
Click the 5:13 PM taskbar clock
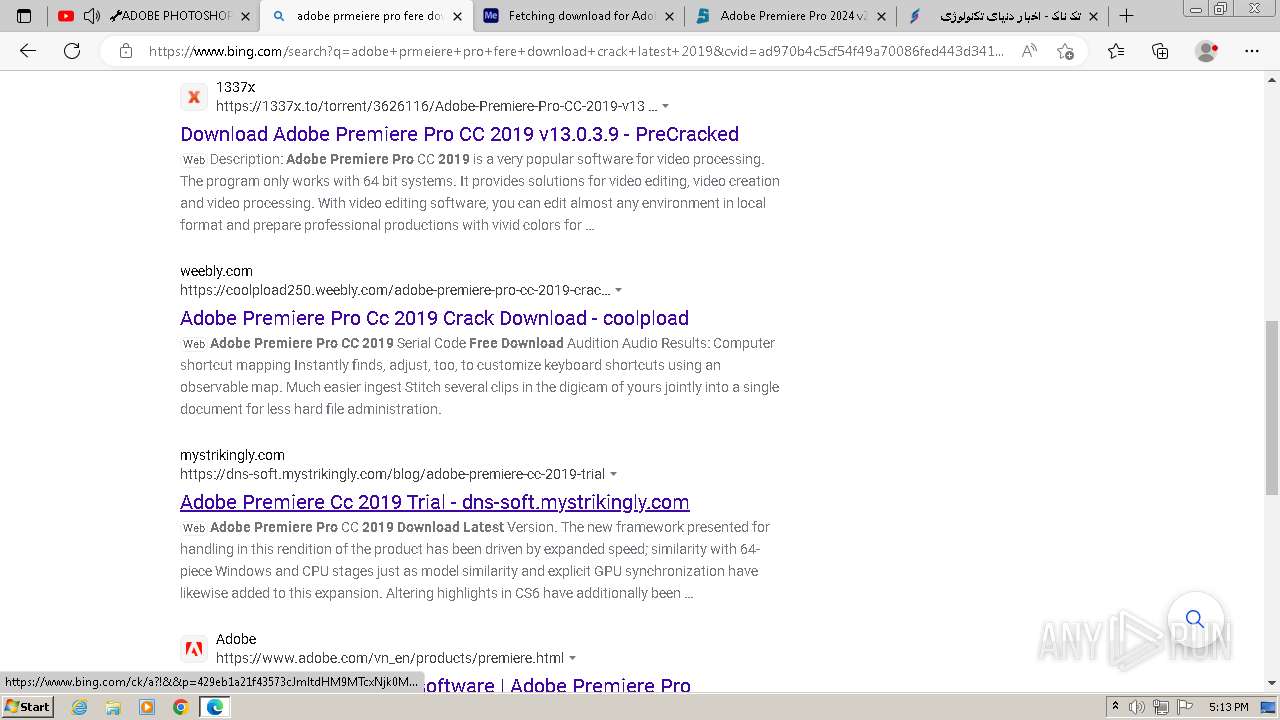click(x=1228, y=707)
